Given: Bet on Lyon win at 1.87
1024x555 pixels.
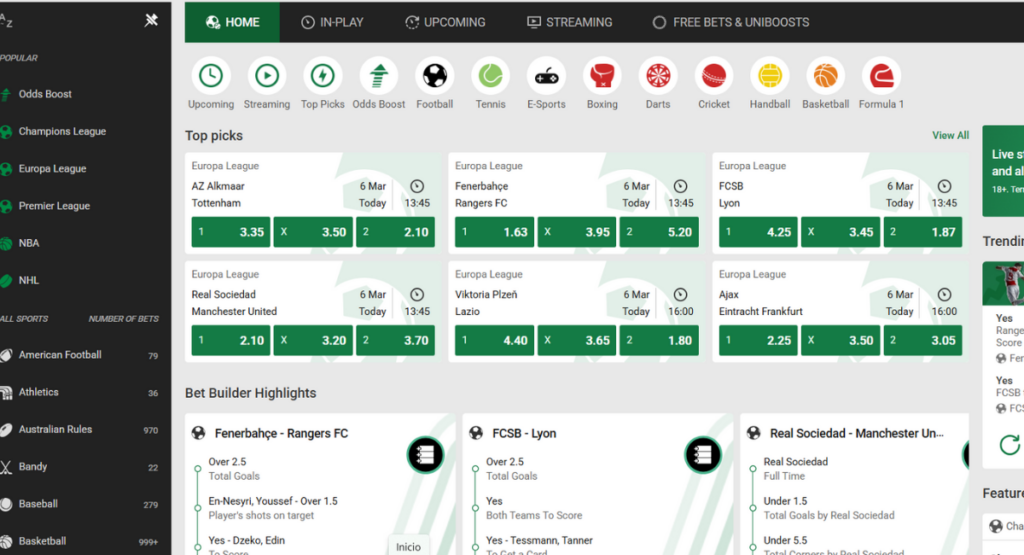Looking at the screenshot, I should (923, 232).
